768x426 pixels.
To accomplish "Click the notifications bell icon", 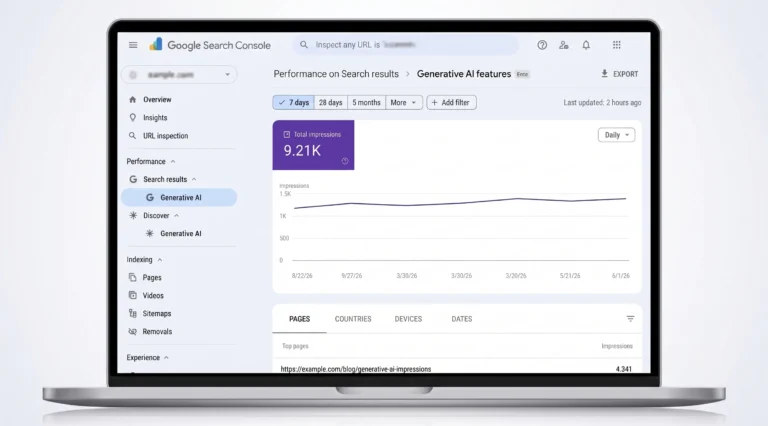I will tap(586, 45).
